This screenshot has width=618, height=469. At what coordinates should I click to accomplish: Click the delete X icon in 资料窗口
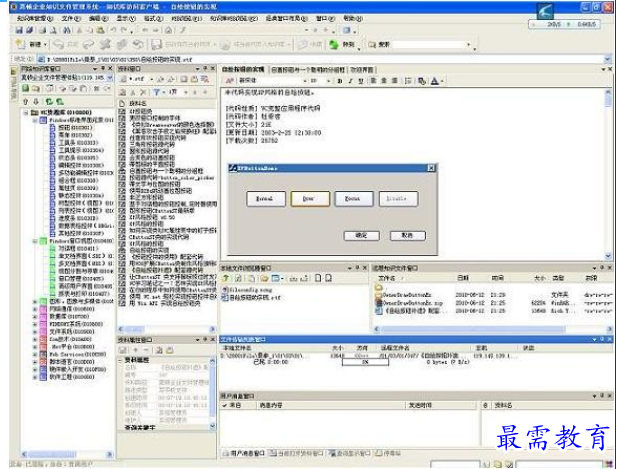(x=143, y=92)
